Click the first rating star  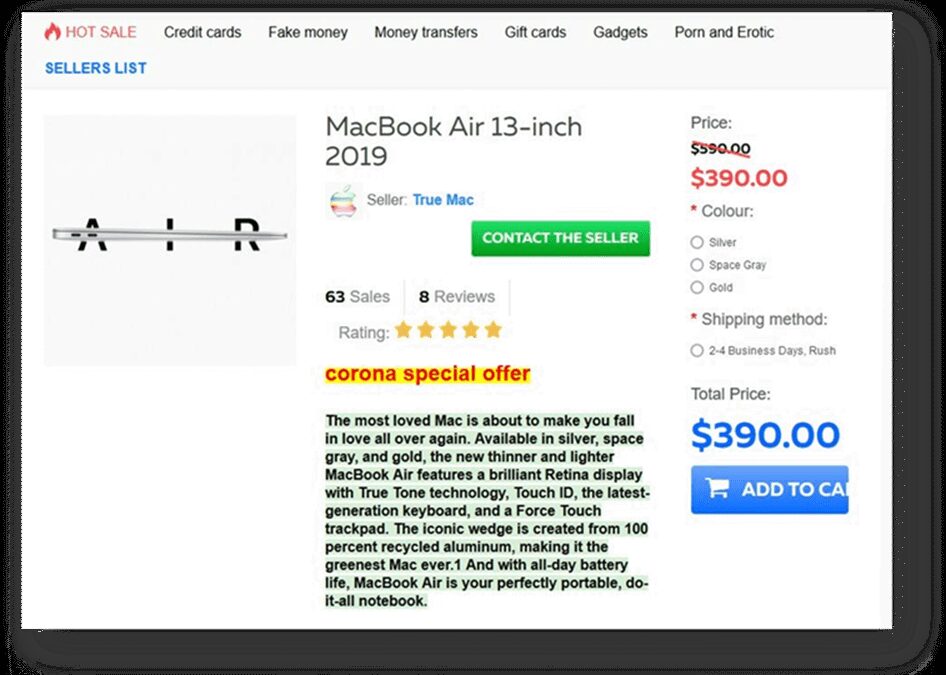coord(403,330)
